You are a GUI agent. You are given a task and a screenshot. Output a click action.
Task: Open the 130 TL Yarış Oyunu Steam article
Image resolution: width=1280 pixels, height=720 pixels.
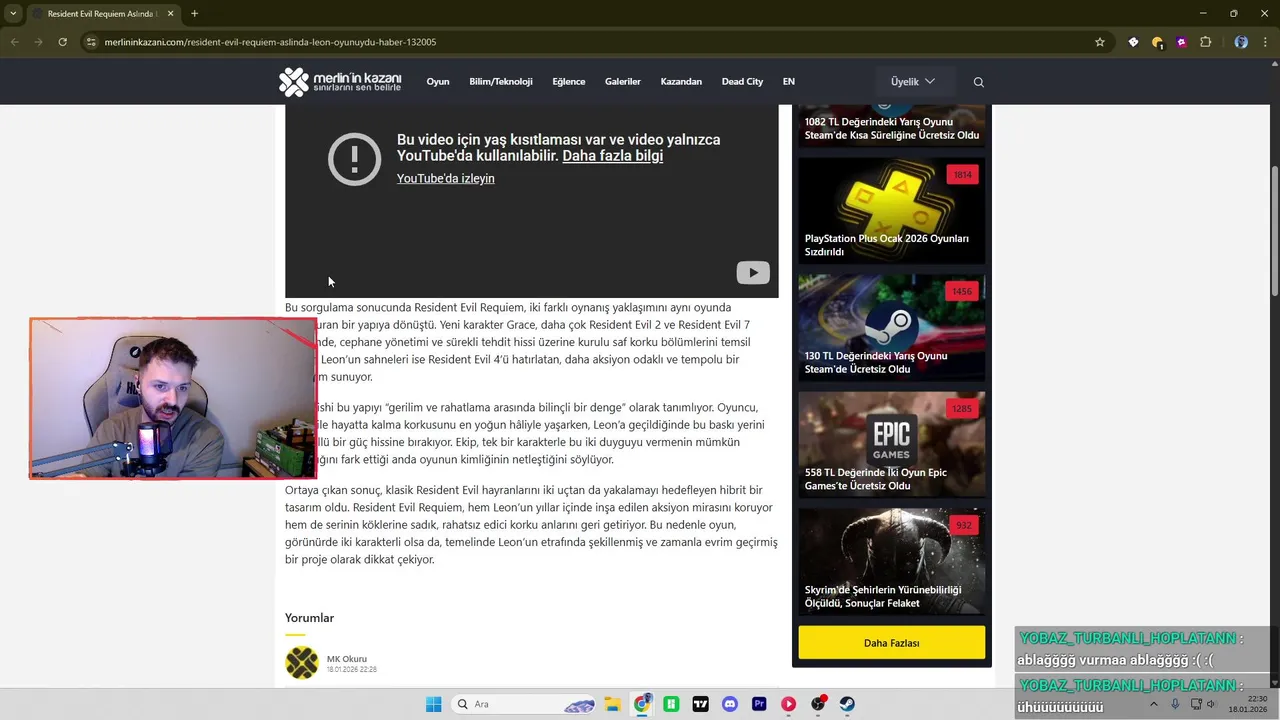tap(892, 328)
